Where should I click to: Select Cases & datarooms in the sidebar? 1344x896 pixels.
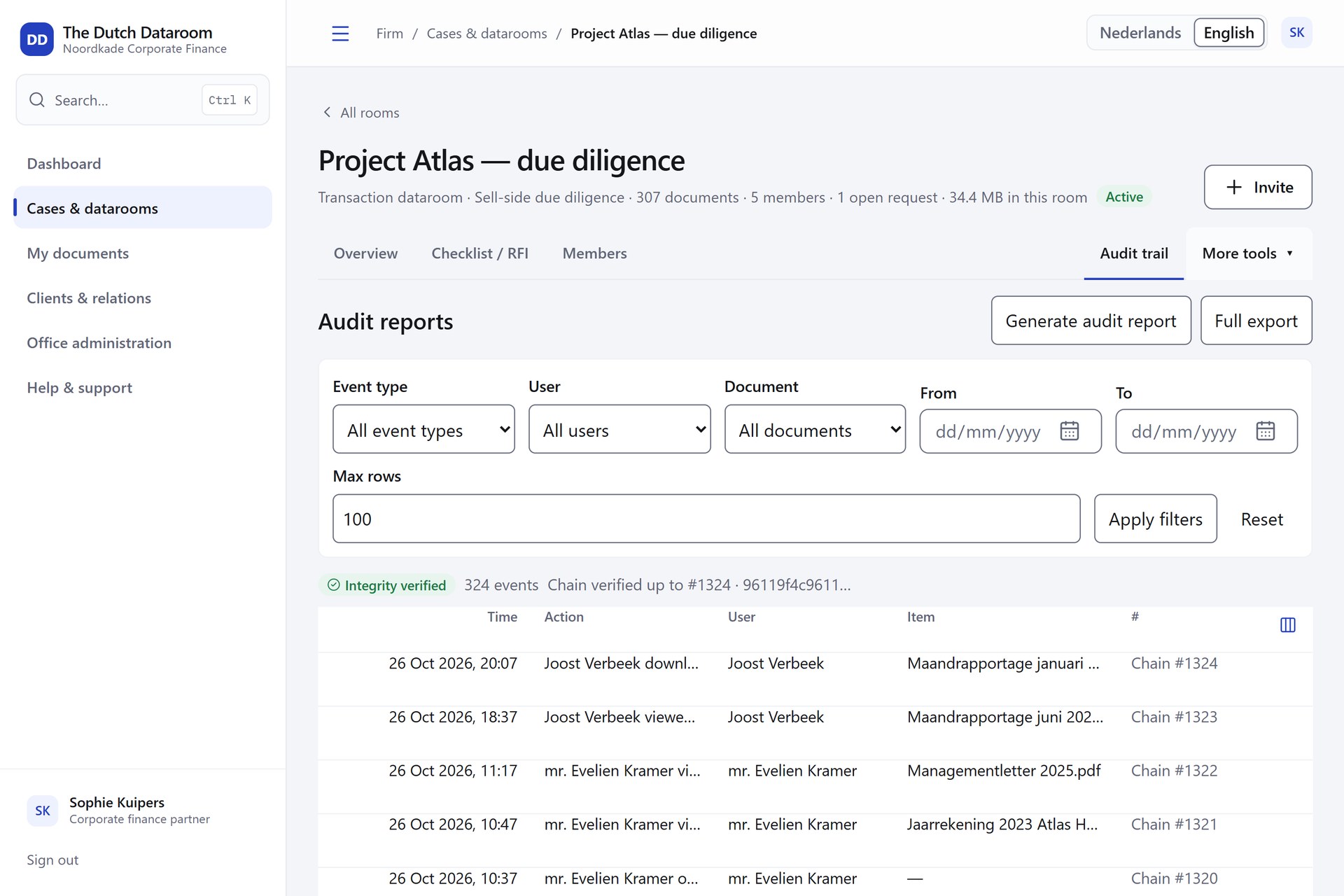(x=143, y=208)
